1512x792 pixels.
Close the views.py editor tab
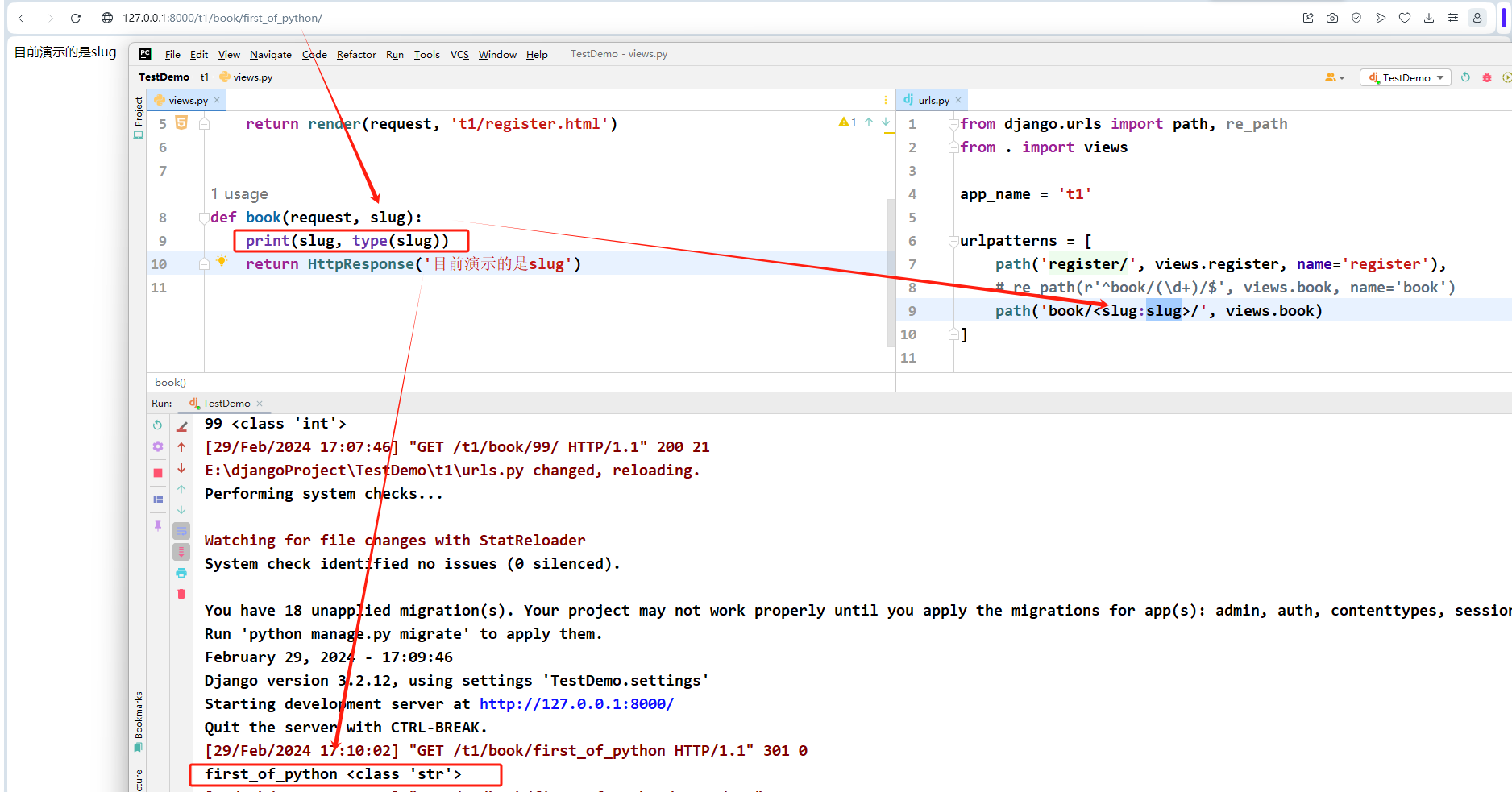(217, 100)
